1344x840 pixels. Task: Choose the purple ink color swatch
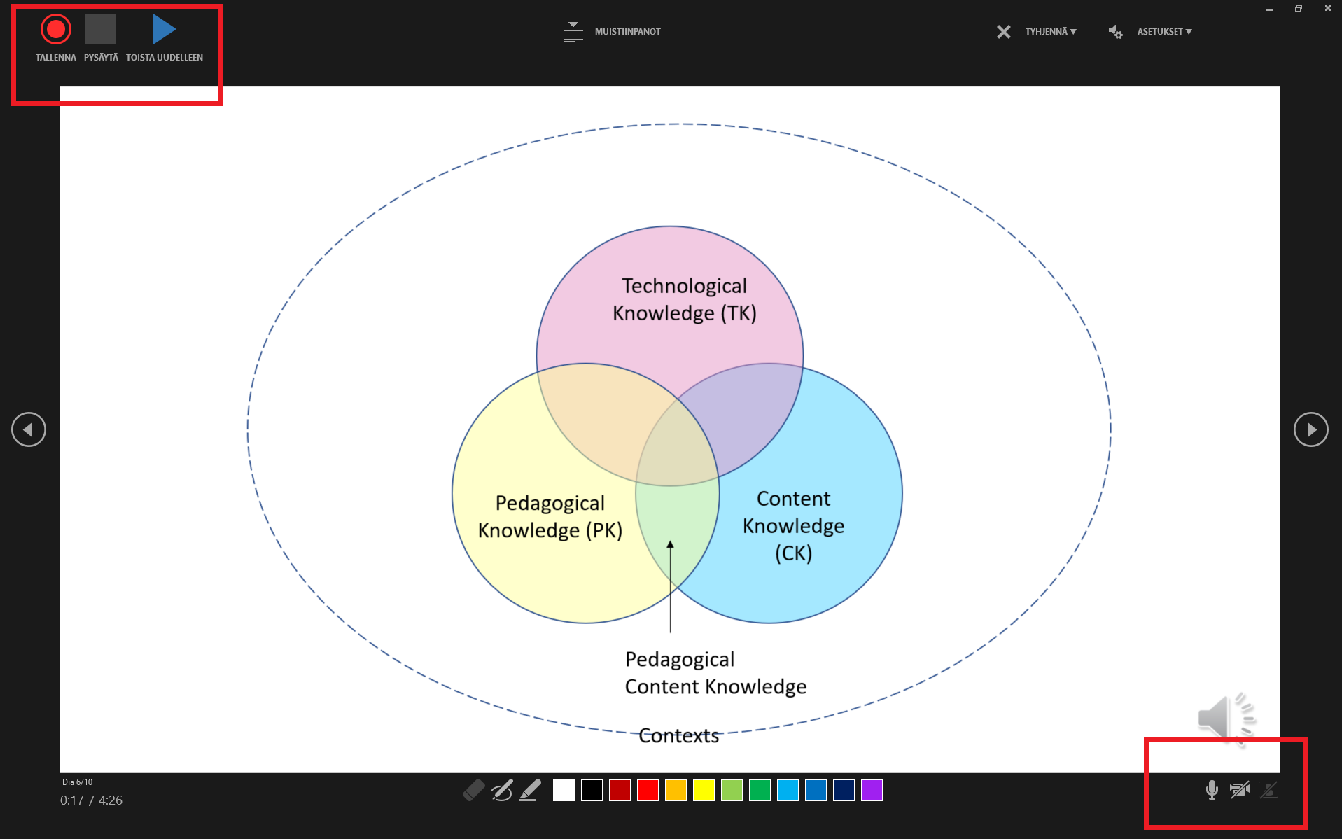[872, 790]
